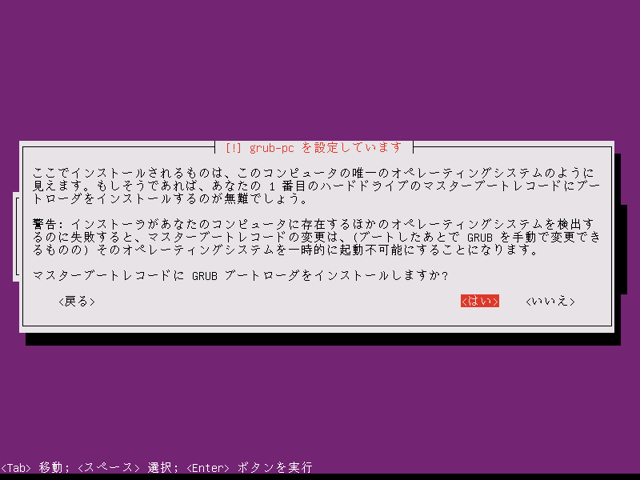Viewport: 640px width, 480px height.
Task: Click the keyboard hint "<Tab> 移動" at bottom
Action: click(x=31, y=467)
